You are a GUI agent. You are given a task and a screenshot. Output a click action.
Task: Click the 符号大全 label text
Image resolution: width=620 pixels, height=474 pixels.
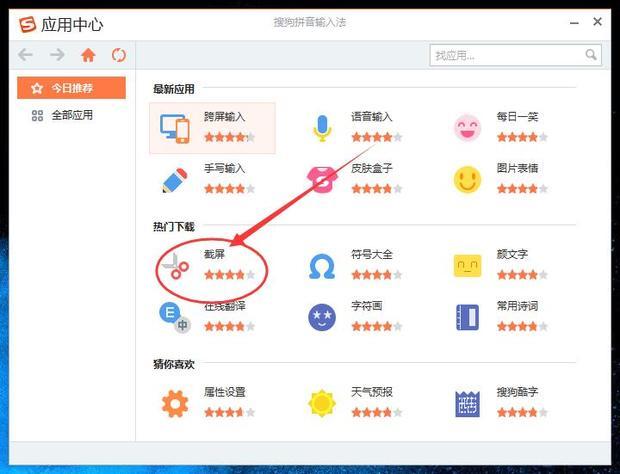click(372, 254)
